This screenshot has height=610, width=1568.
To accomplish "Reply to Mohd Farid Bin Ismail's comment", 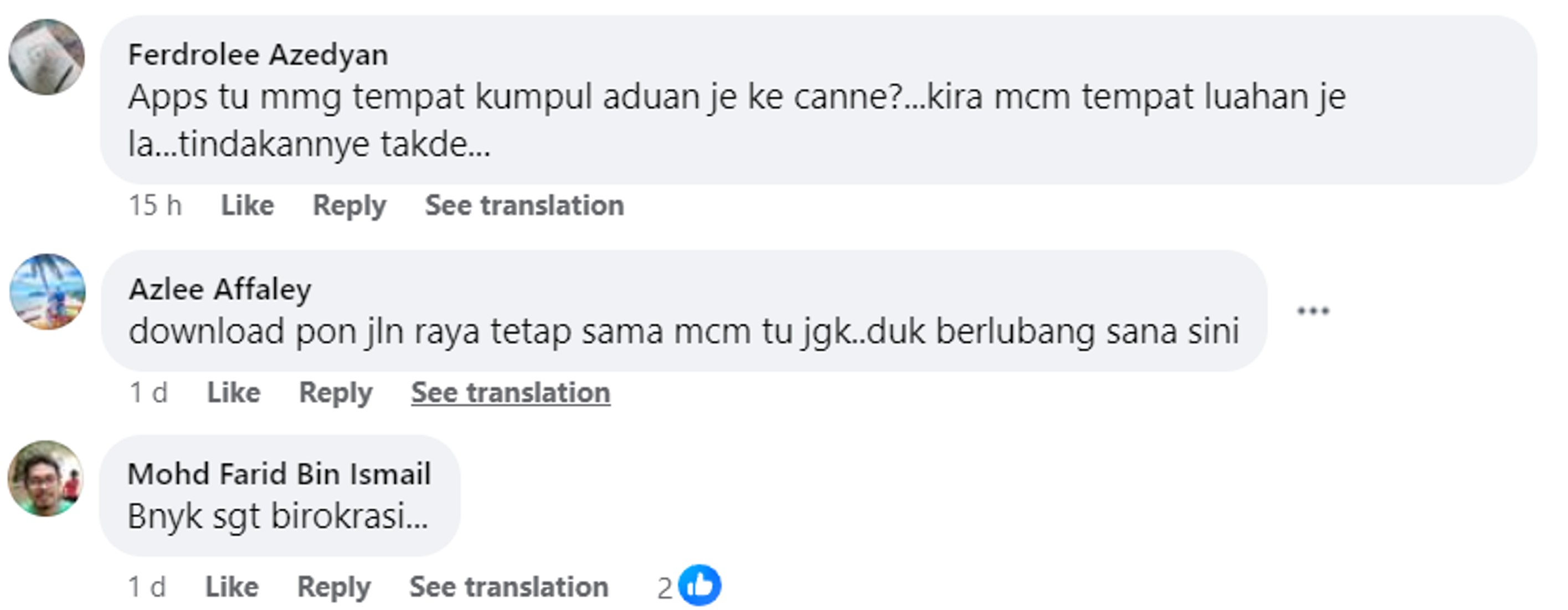I will [333, 587].
